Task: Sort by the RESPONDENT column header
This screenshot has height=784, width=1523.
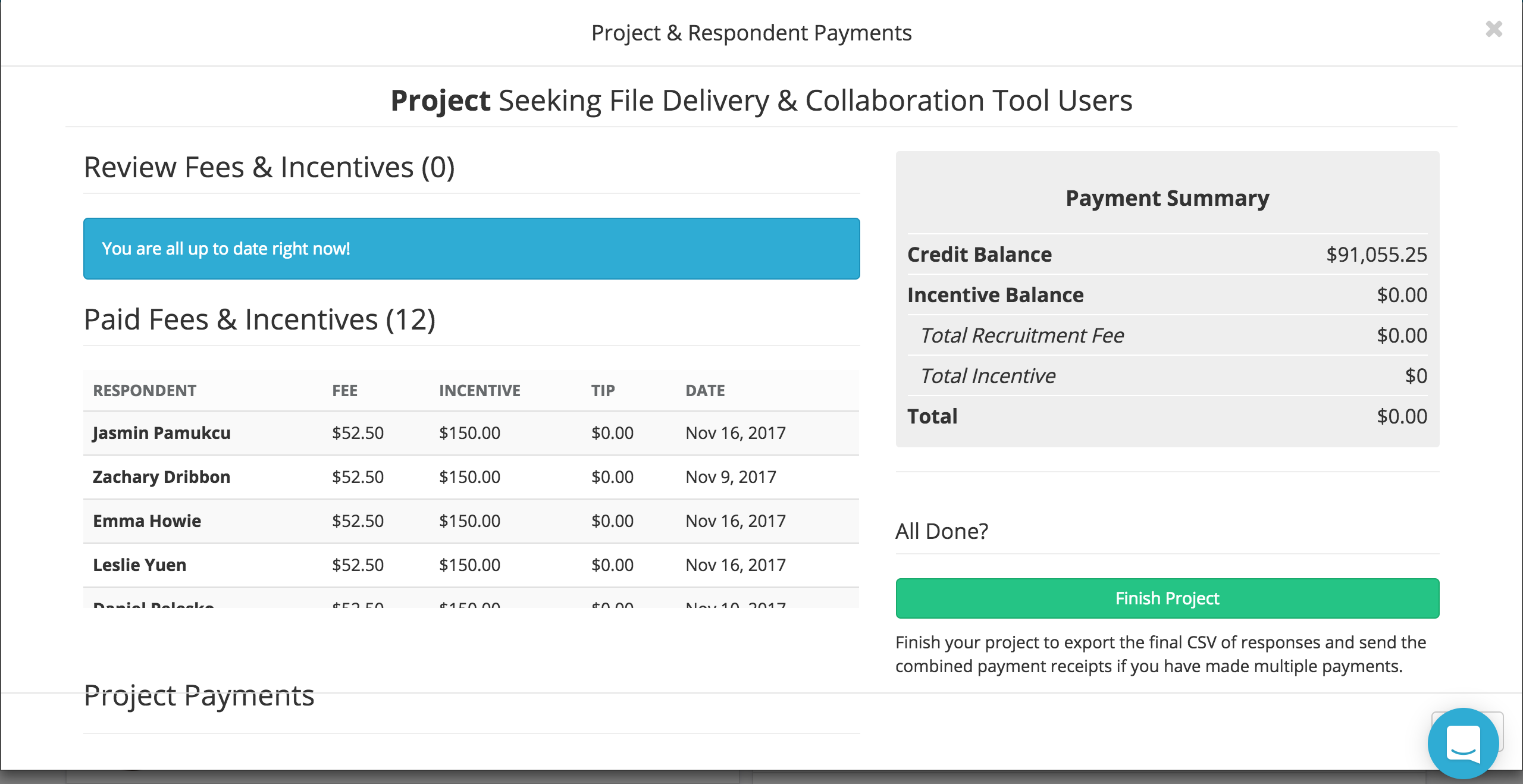Action: 145,391
